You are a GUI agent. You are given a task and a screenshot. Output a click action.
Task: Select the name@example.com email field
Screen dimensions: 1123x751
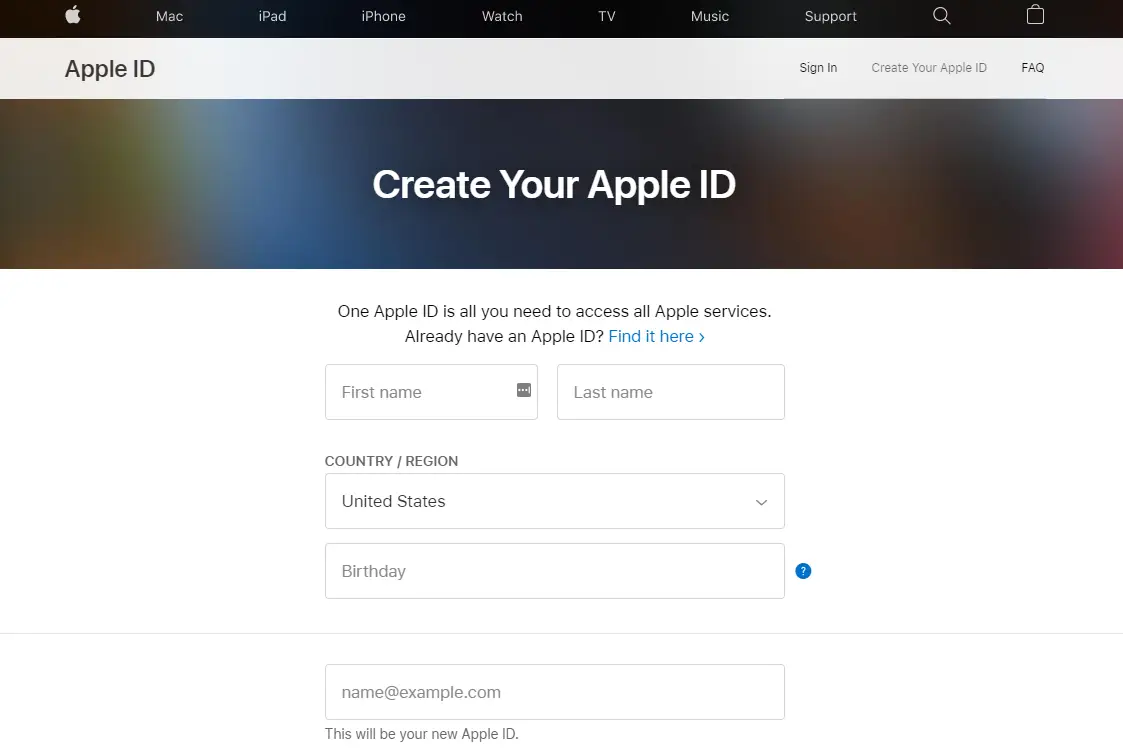(x=554, y=692)
